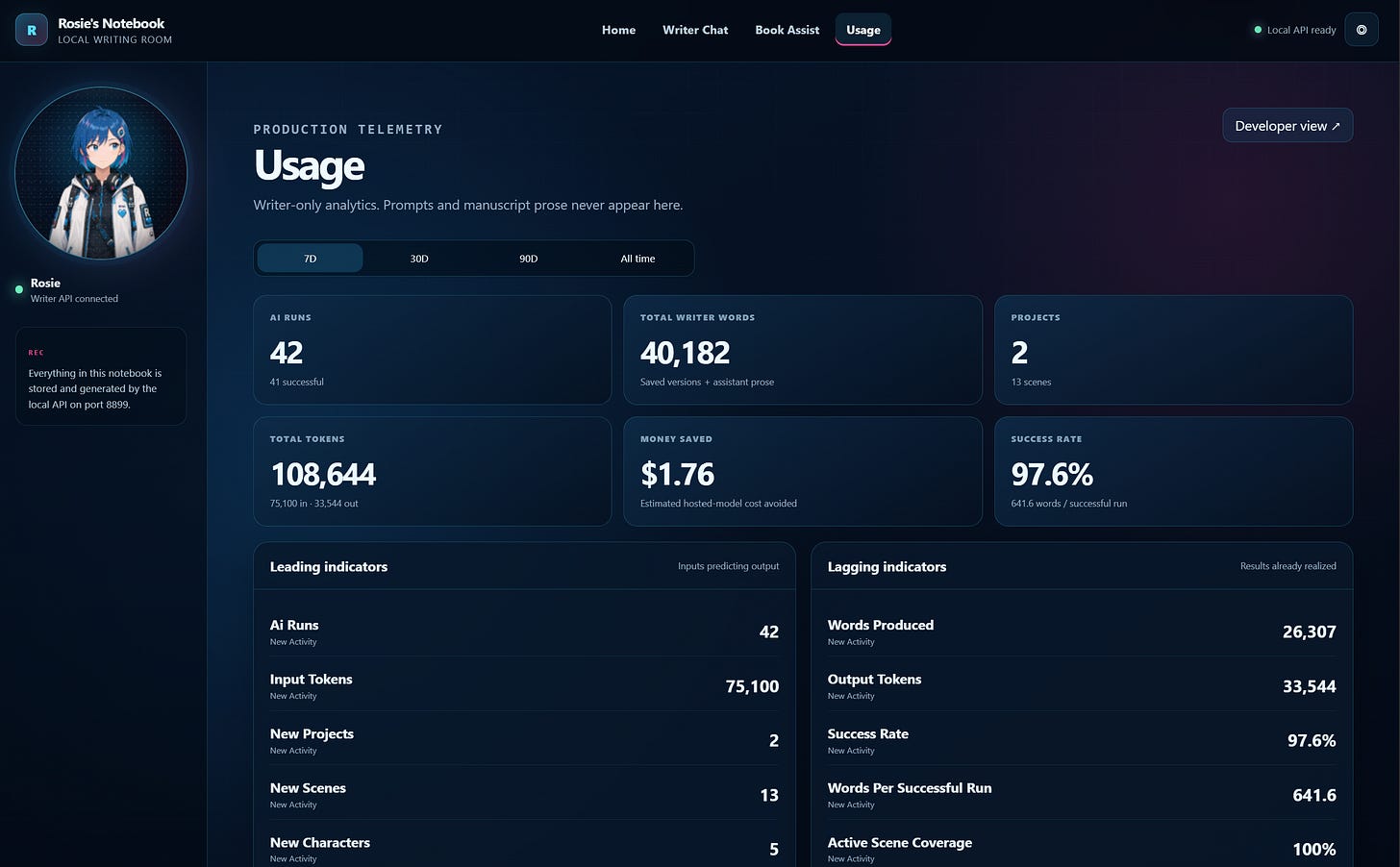1400x867 pixels.
Task: Click the New Scenes row label
Action: [x=308, y=787]
